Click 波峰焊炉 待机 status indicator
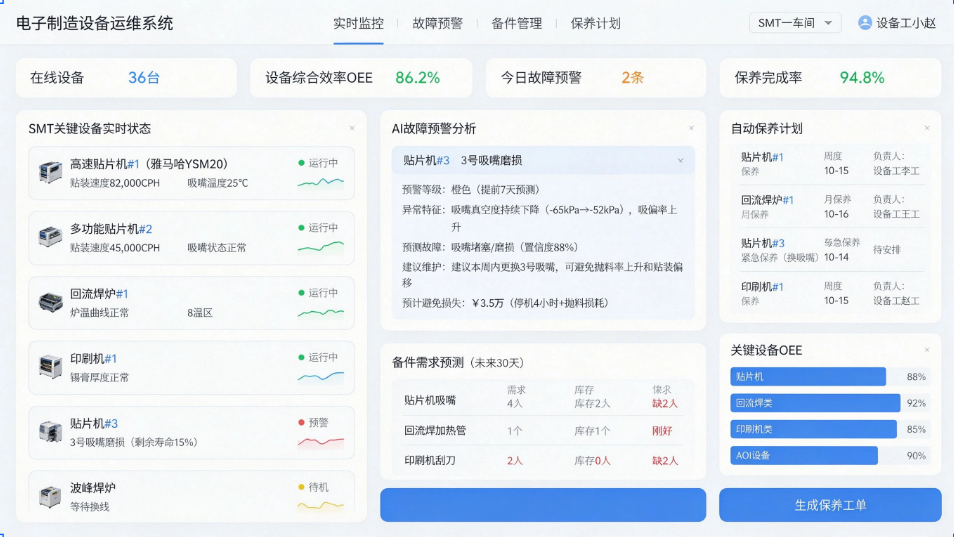The width and height of the screenshot is (954, 537). coord(313,487)
